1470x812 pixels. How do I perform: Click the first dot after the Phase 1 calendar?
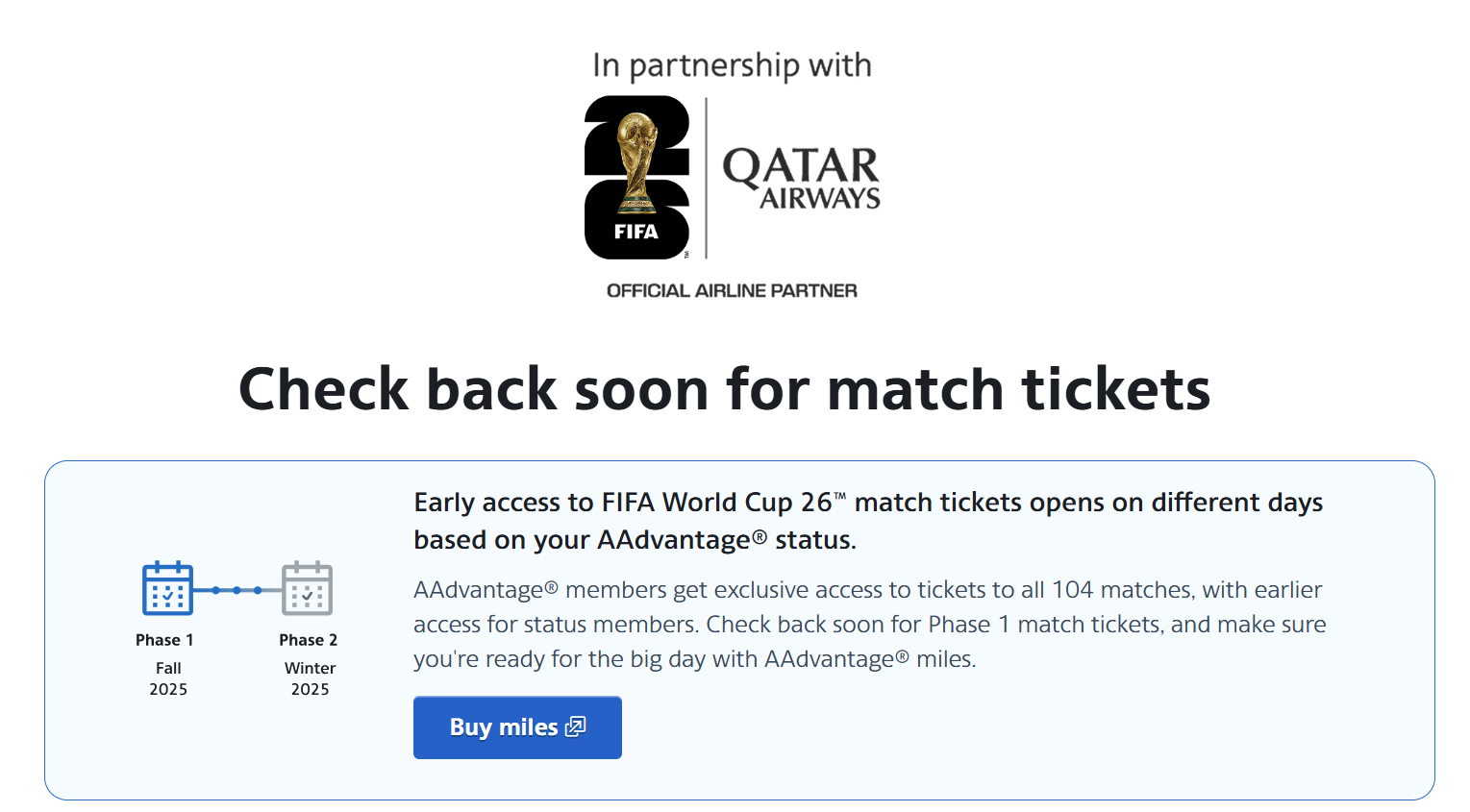(216, 590)
